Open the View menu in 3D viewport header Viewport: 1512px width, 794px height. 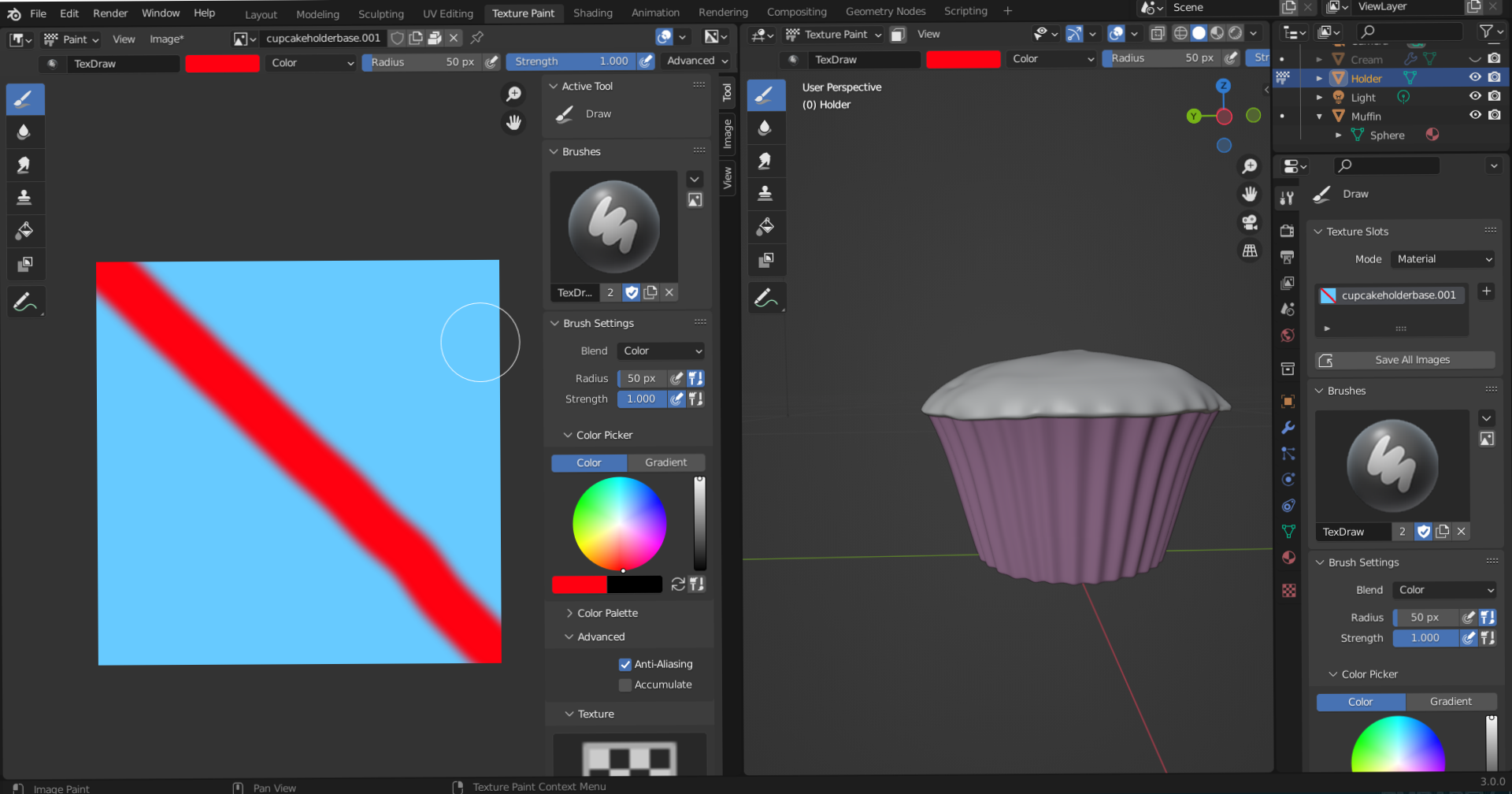point(928,34)
